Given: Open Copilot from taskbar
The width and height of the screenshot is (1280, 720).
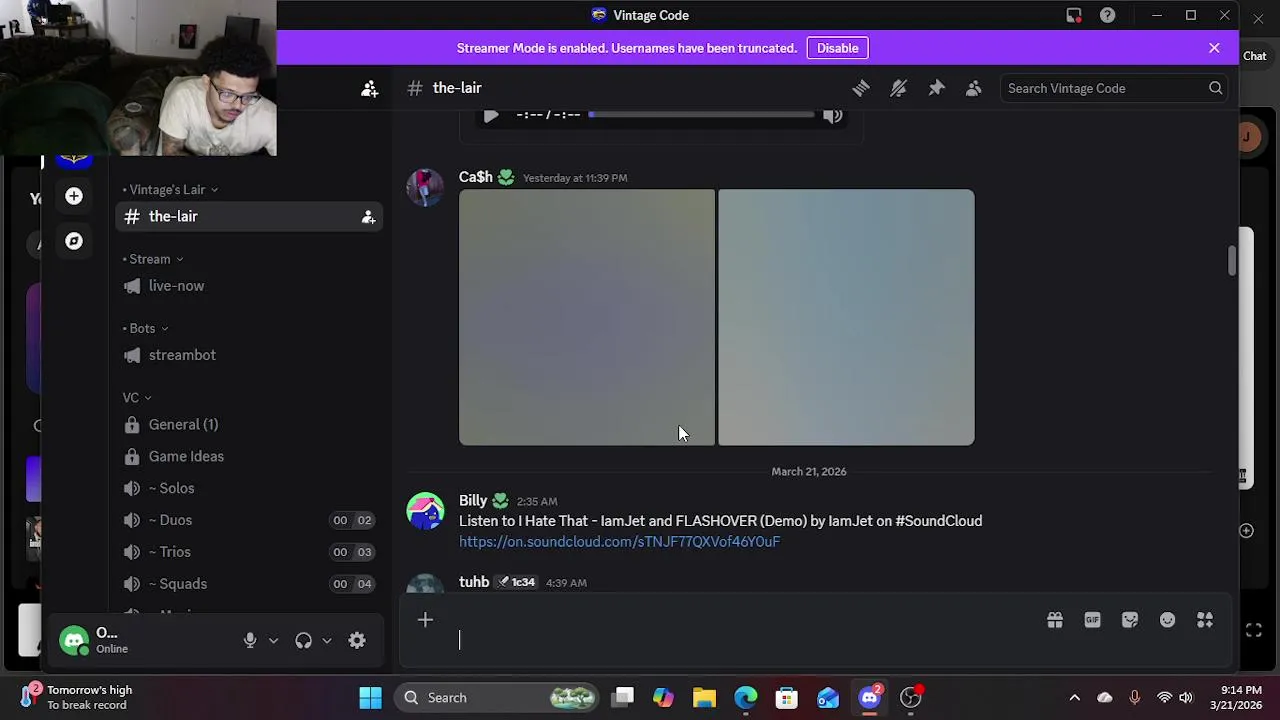Looking at the screenshot, I should (663, 698).
